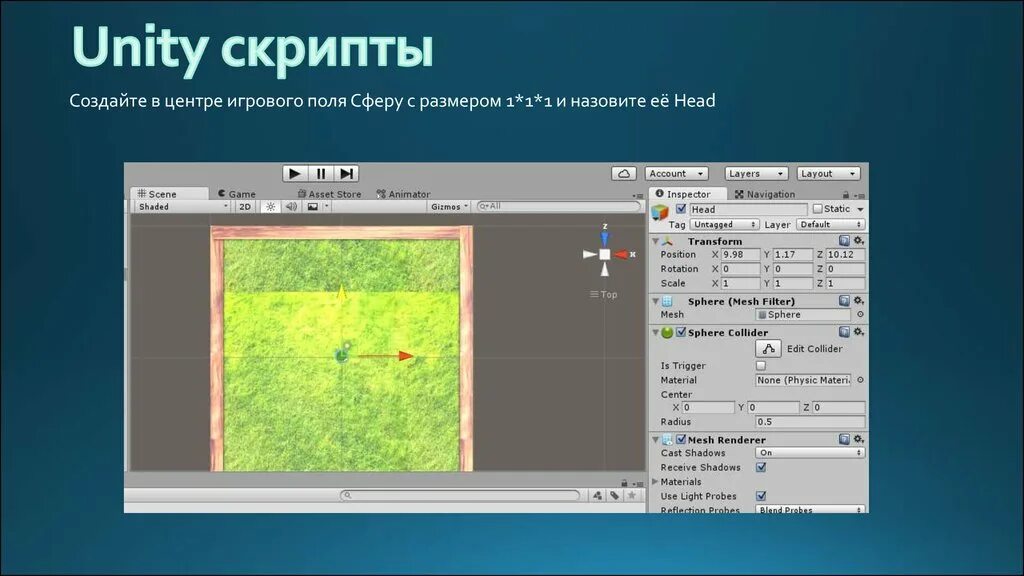The width and height of the screenshot is (1024, 576).
Task: Advance one frame with the Step button
Action: coord(346,174)
